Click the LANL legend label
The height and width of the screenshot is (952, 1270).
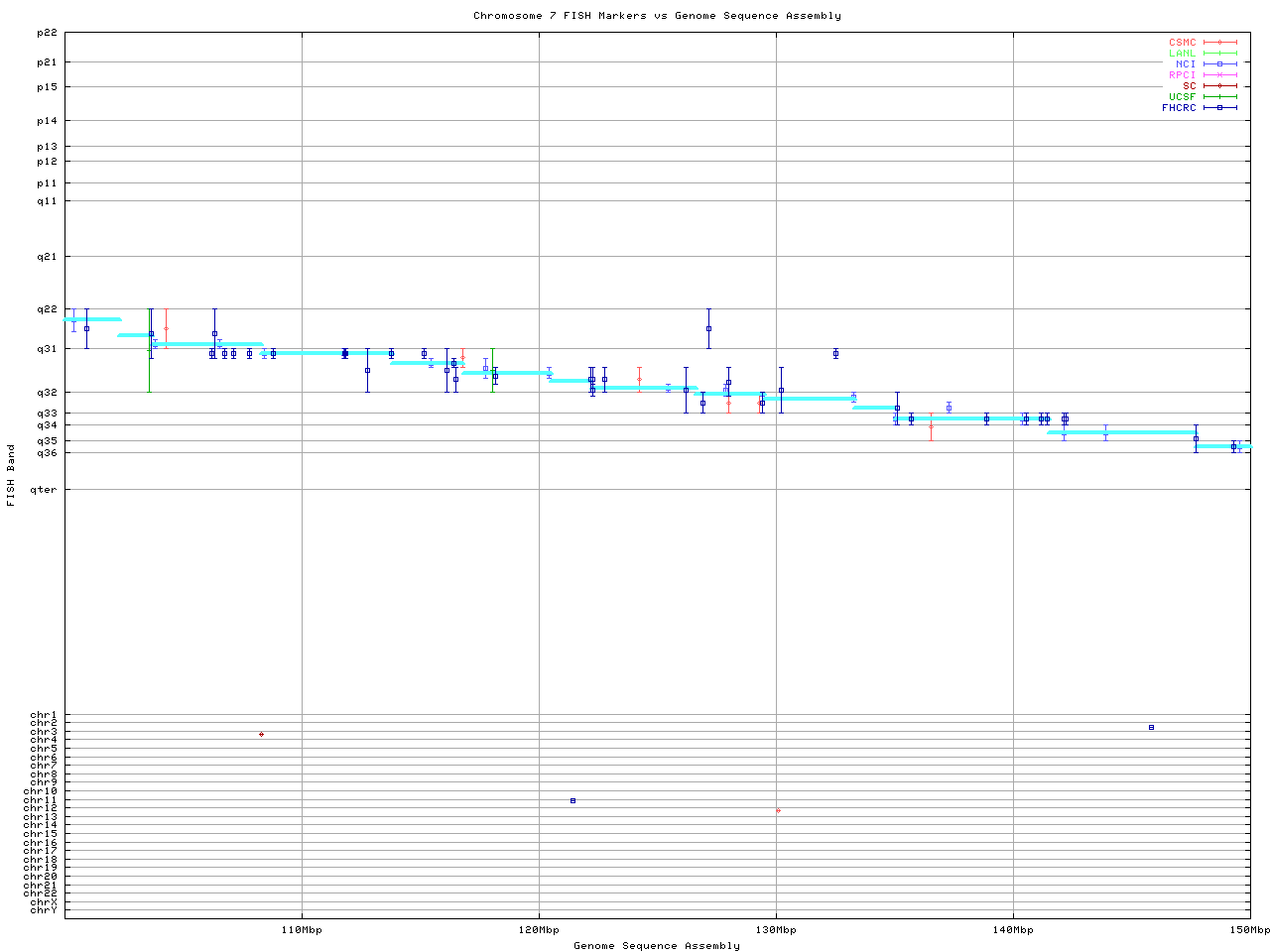[1182, 53]
